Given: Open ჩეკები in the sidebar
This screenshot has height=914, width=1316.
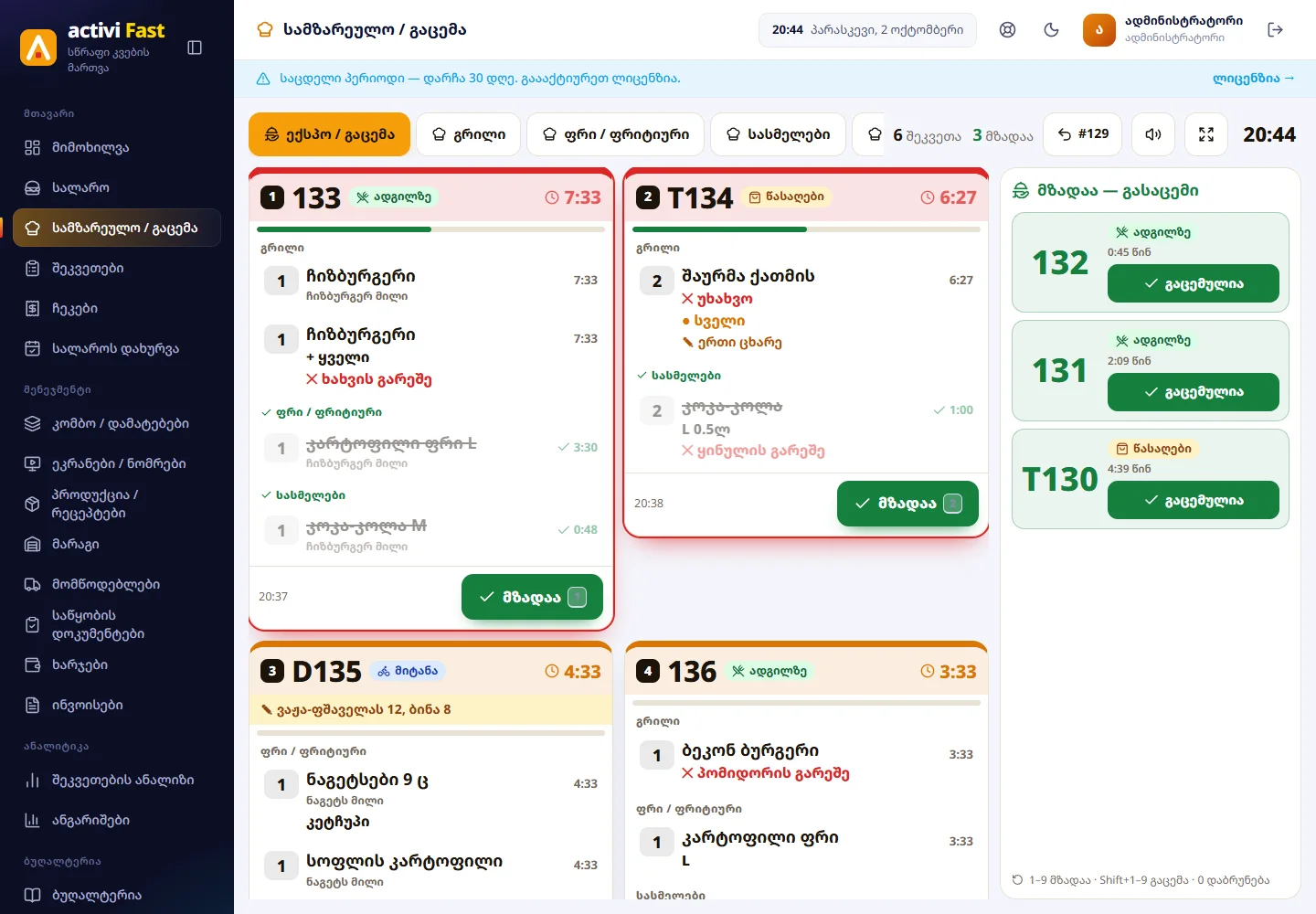Looking at the screenshot, I should pyautogui.click(x=117, y=309).
